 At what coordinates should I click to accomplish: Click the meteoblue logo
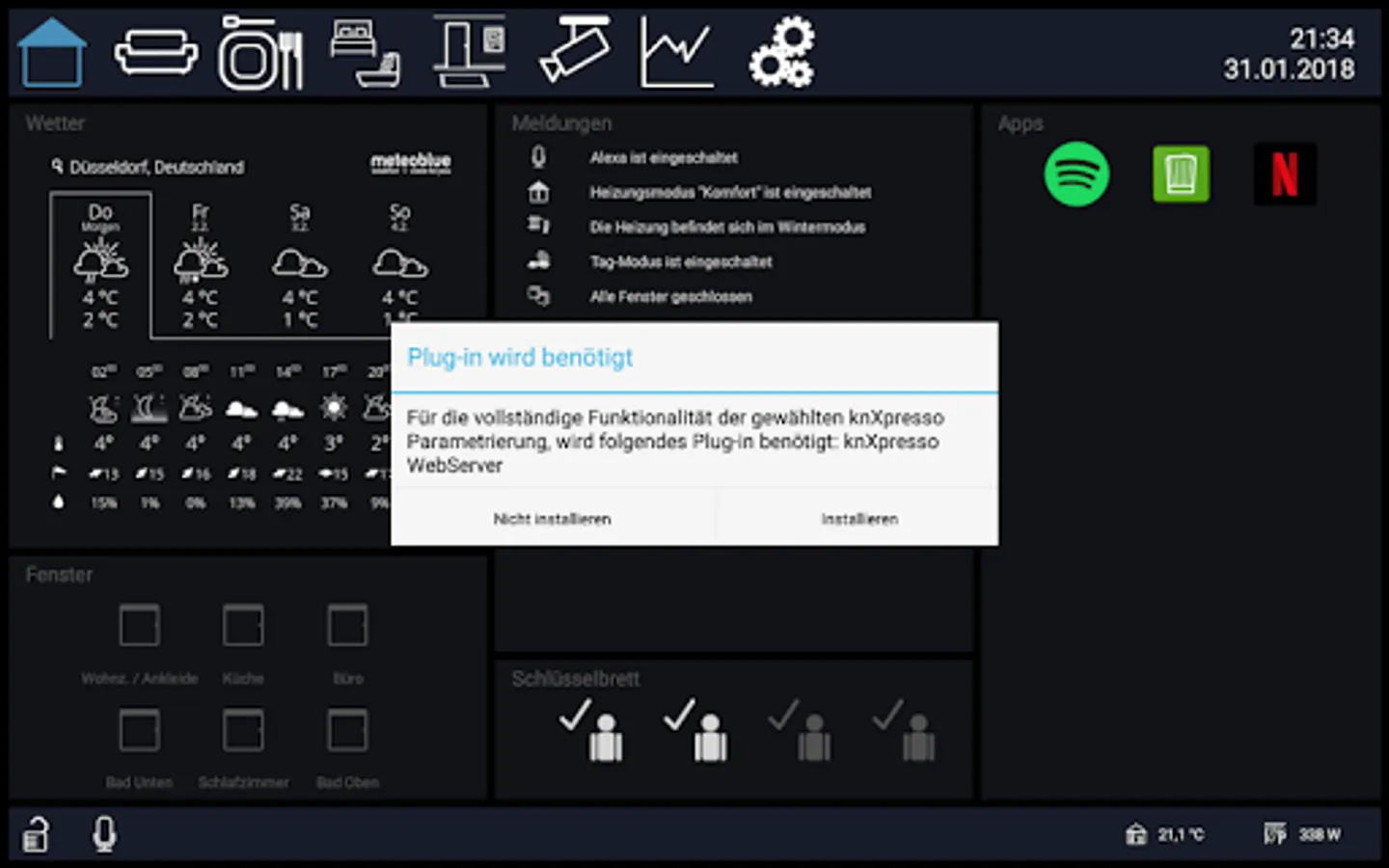click(x=411, y=164)
